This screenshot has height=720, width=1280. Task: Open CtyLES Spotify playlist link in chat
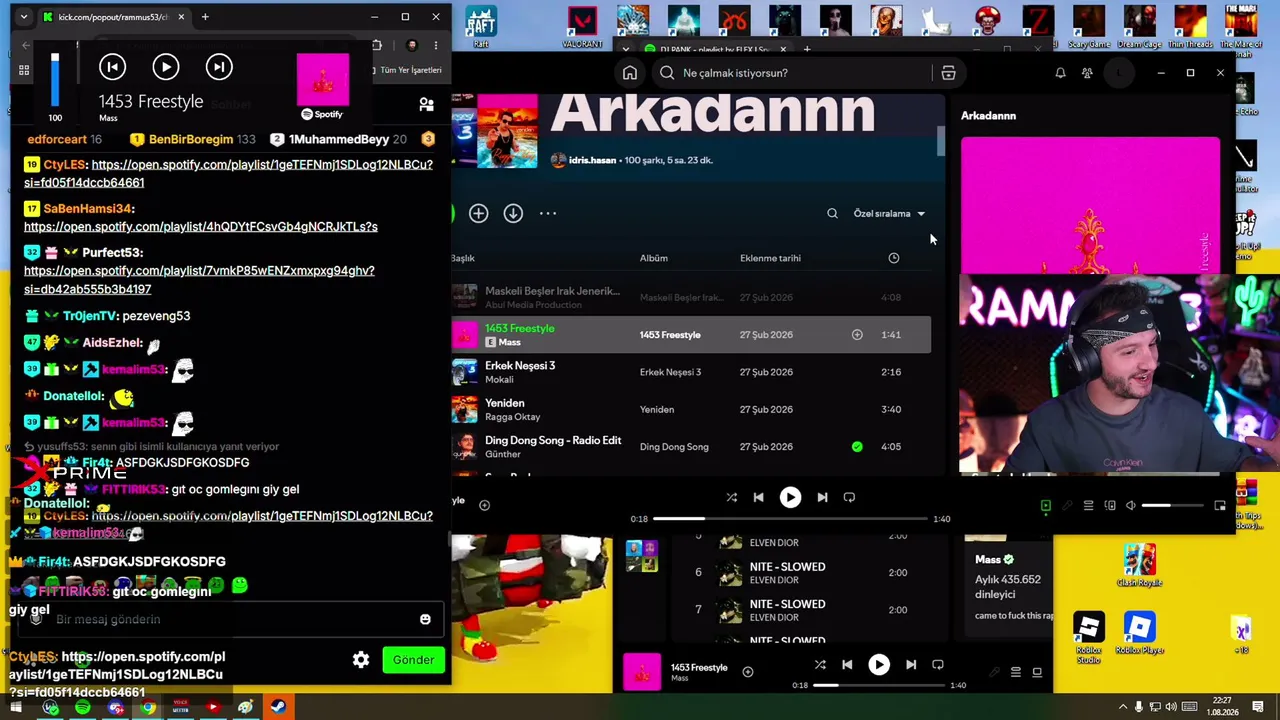tap(228, 173)
